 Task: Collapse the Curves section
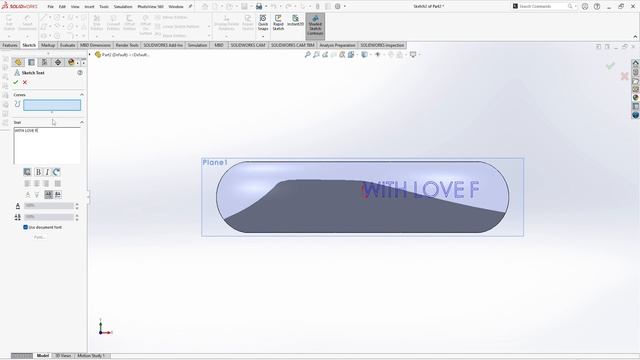[x=82, y=95]
